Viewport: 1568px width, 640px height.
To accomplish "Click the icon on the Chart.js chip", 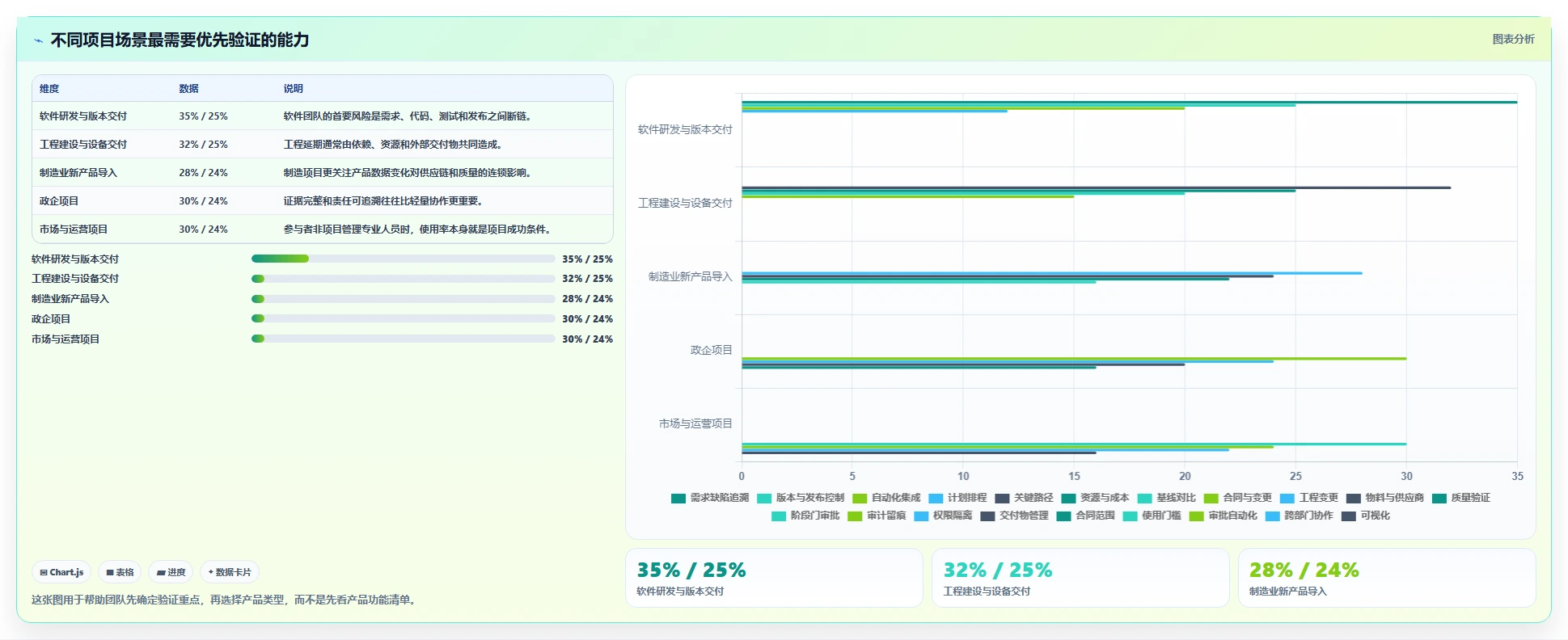I will (44, 572).
